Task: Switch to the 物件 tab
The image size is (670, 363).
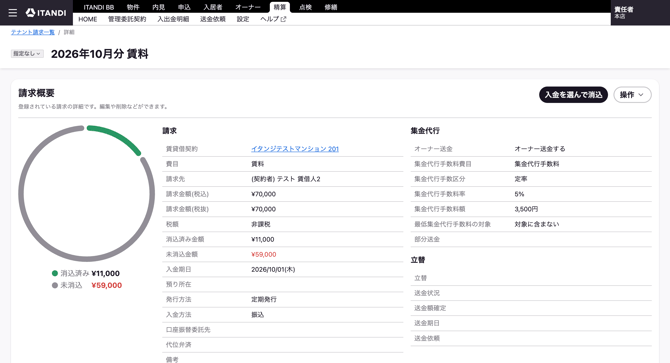Action: (133, 7)
